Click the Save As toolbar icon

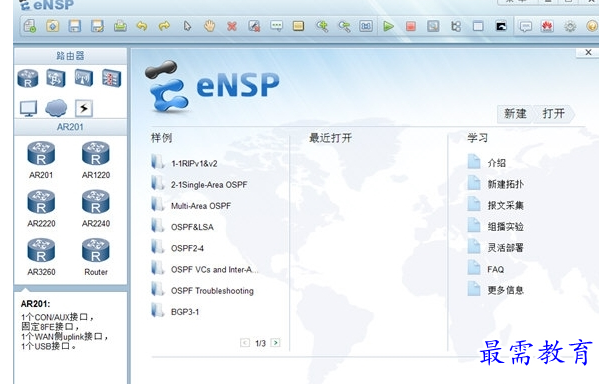click(x=97, y=26)
